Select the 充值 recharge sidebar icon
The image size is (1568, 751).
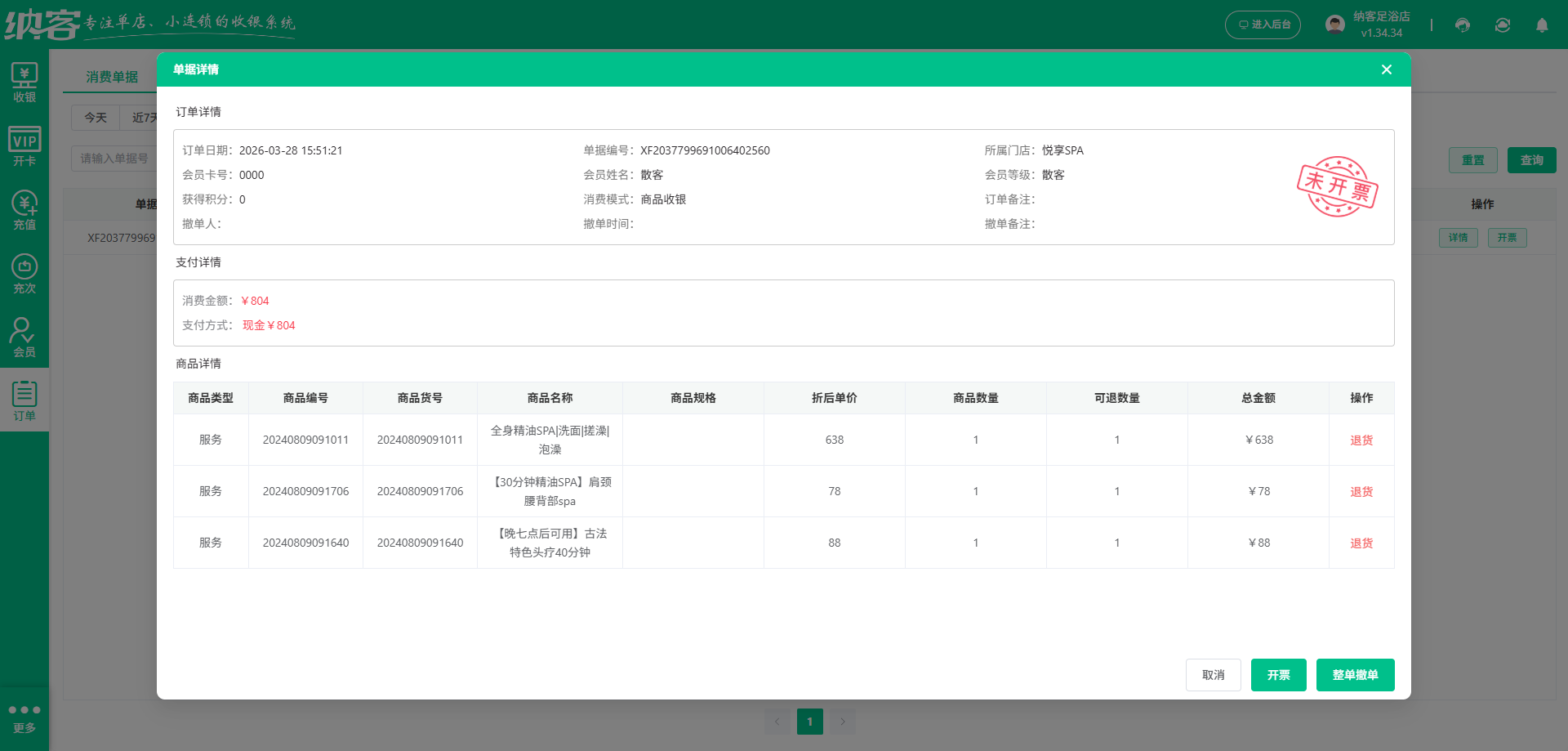click(24, 208)
